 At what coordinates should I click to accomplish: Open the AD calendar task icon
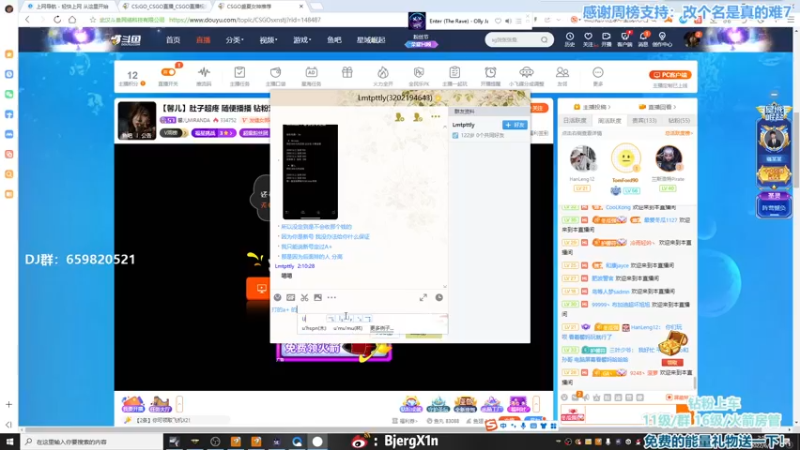[311, 72]
